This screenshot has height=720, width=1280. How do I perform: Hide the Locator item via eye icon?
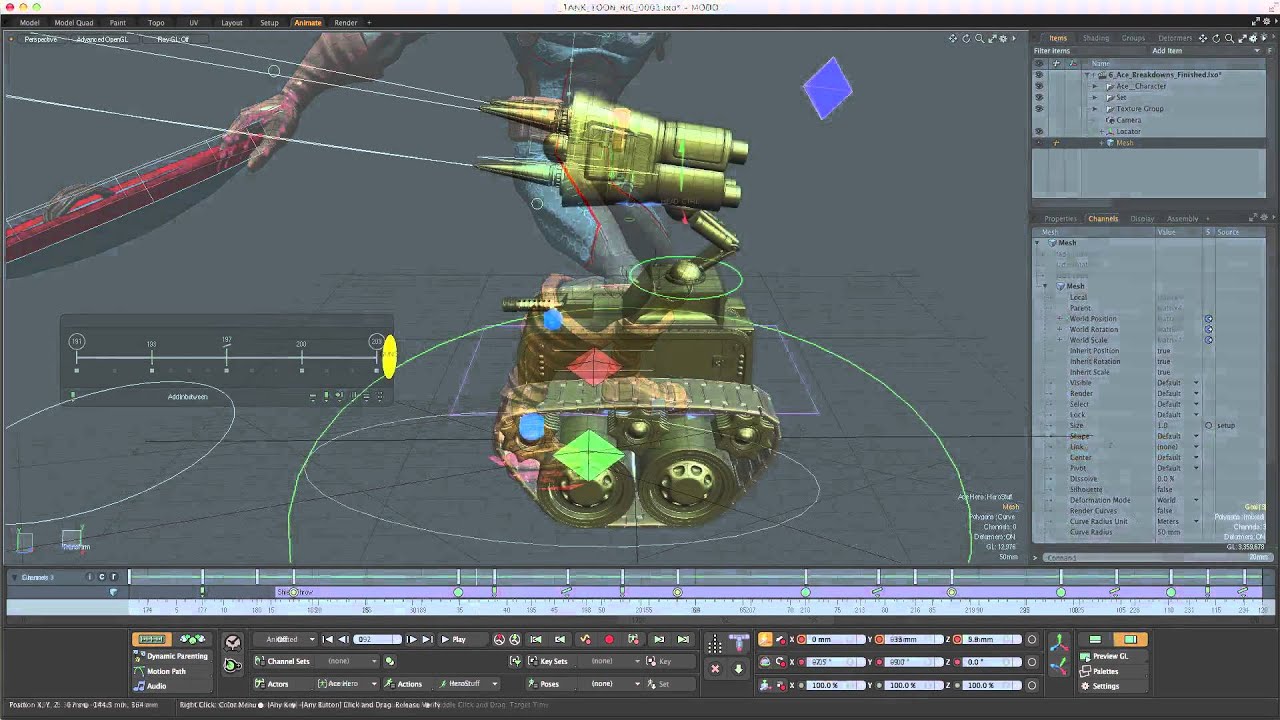coord(1039,131)
